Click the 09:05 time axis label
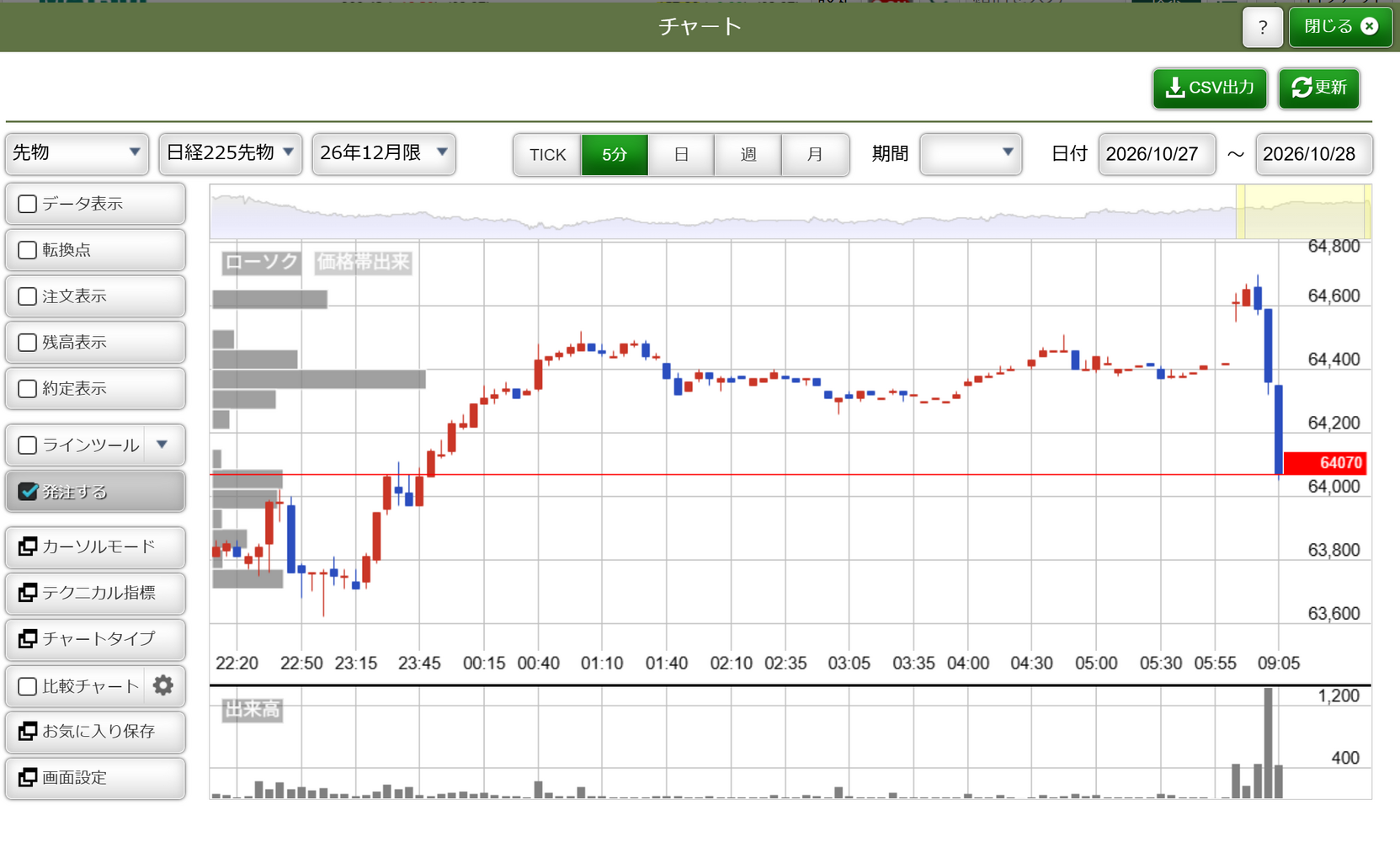 (x=1279, y=663)
